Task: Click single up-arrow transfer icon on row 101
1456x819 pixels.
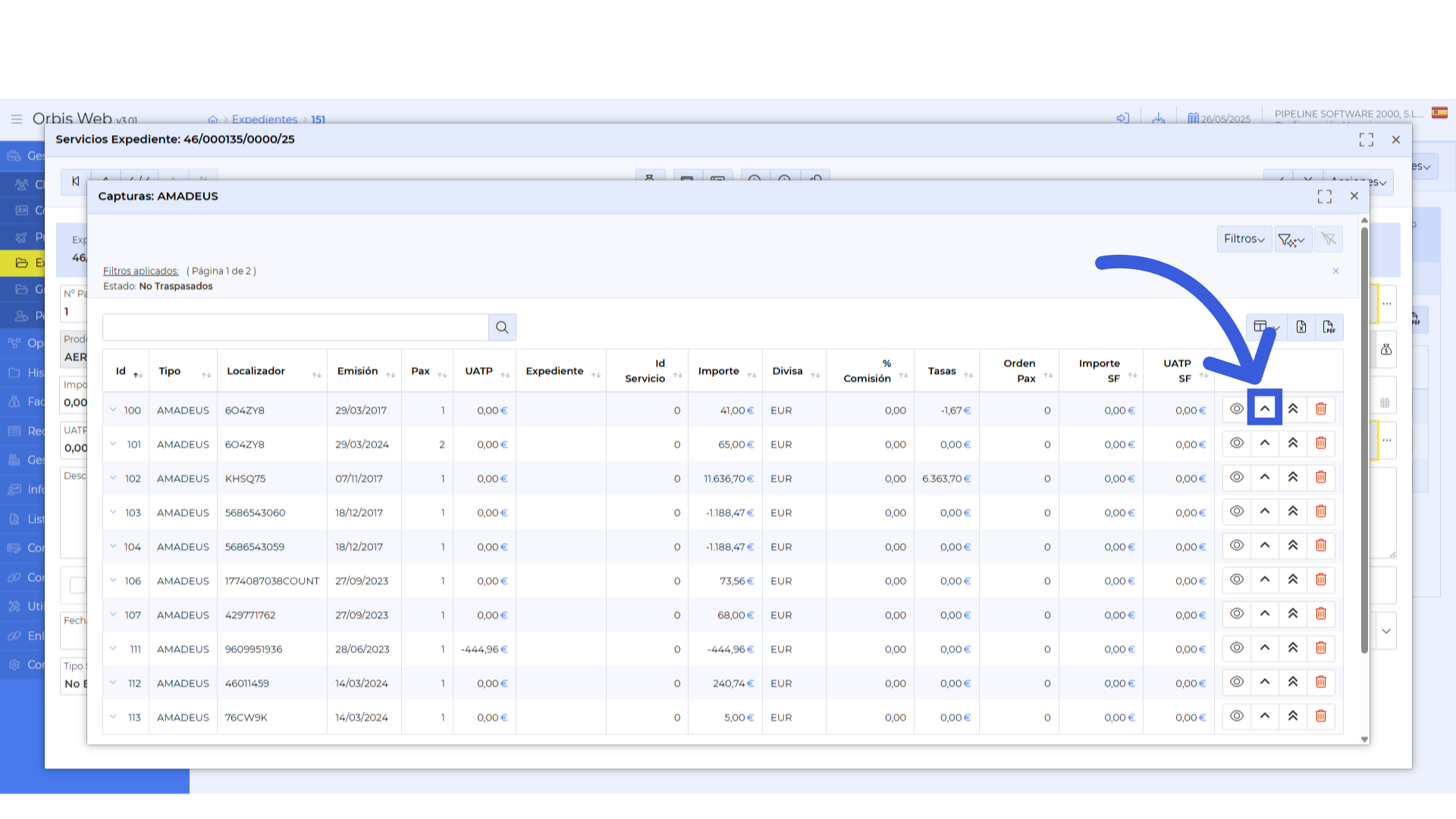Action: click(1265, 443)
